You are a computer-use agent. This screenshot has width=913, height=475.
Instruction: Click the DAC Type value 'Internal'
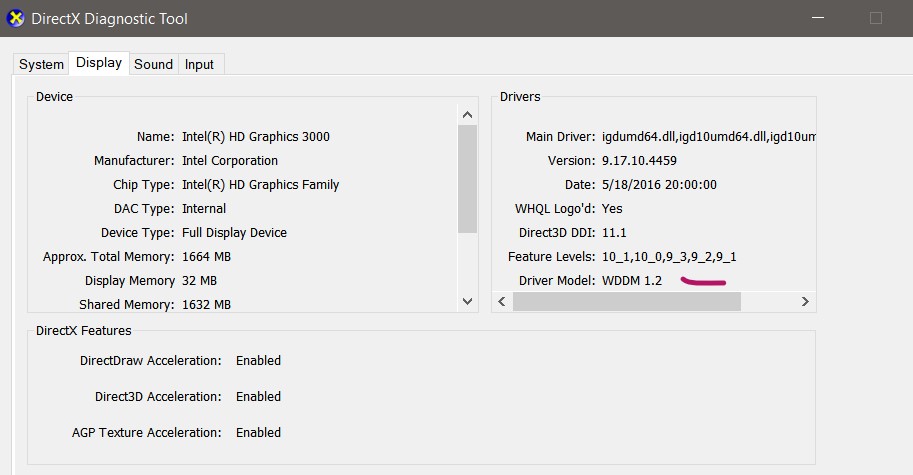204,208
